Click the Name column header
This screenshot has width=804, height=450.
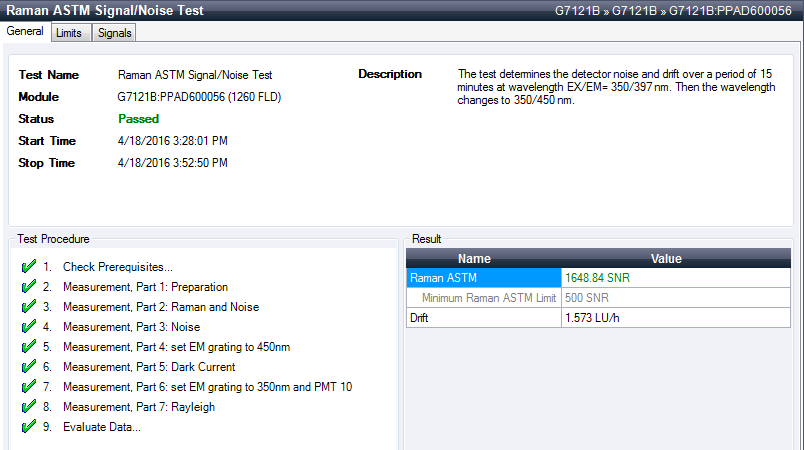[484, 259]
